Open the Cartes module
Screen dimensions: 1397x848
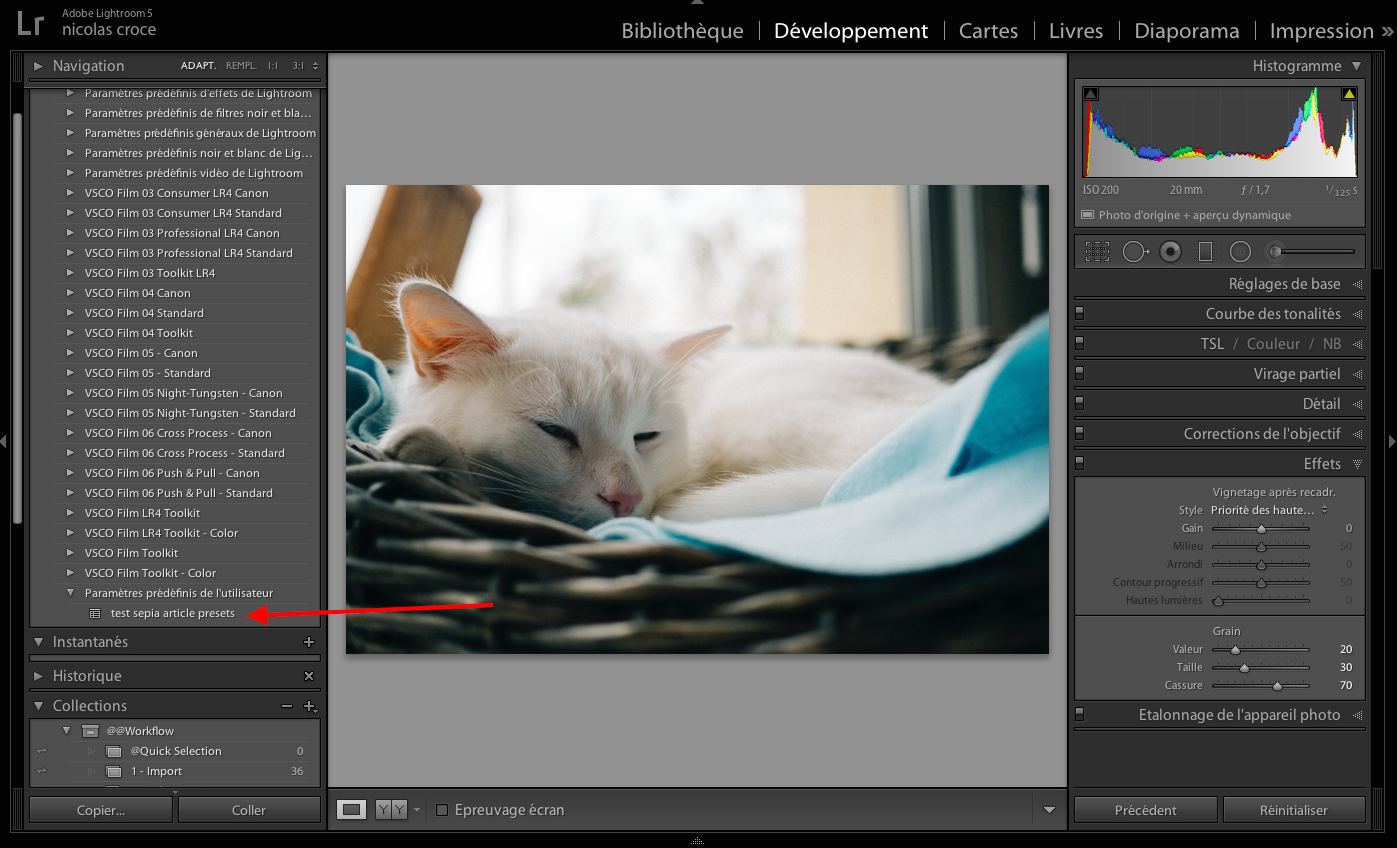click(987, 31)
